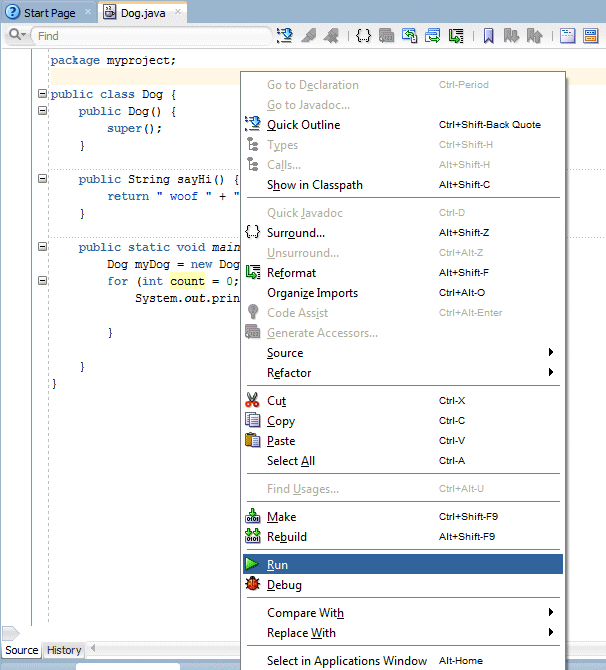Collapse the public class Dog block
The image size is (606, 670).
(x=42, y=94)
